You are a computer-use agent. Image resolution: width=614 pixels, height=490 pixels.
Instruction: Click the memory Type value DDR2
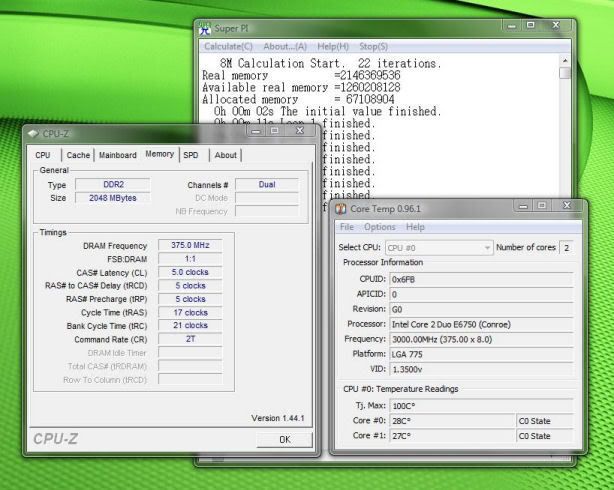coord(113,184)
